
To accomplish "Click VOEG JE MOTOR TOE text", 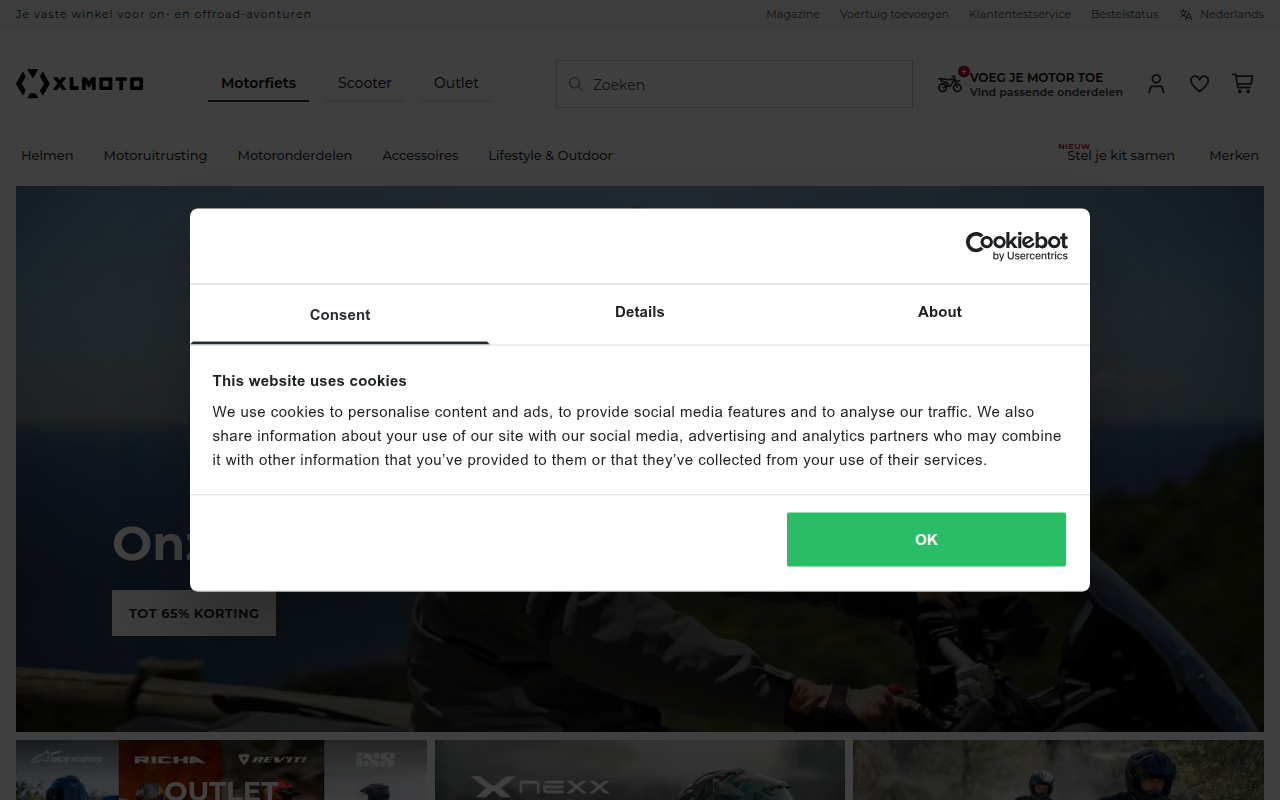I will pos(1037,77).
